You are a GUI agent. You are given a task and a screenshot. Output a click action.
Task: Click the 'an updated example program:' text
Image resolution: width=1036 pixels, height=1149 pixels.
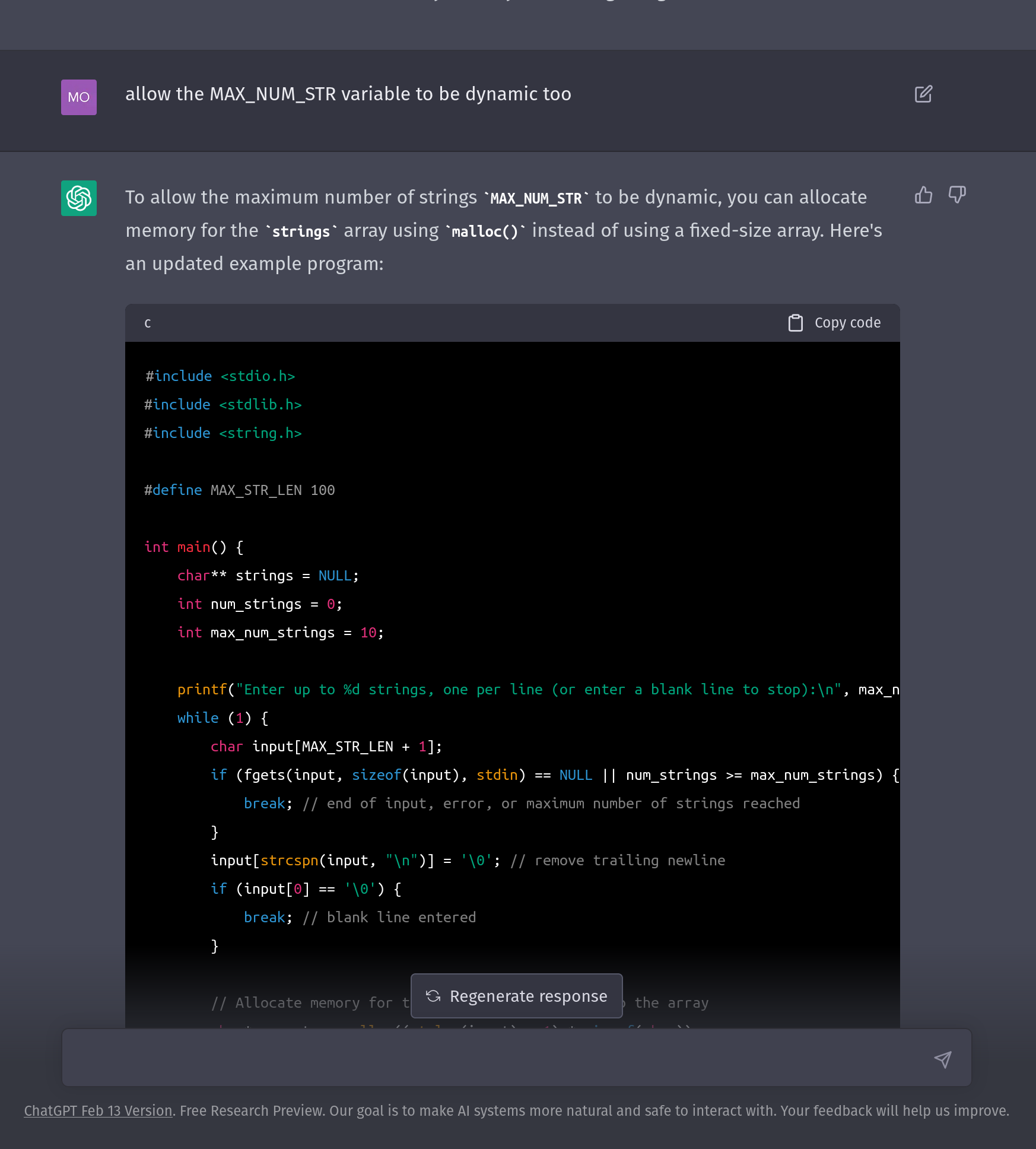point(255,264)
